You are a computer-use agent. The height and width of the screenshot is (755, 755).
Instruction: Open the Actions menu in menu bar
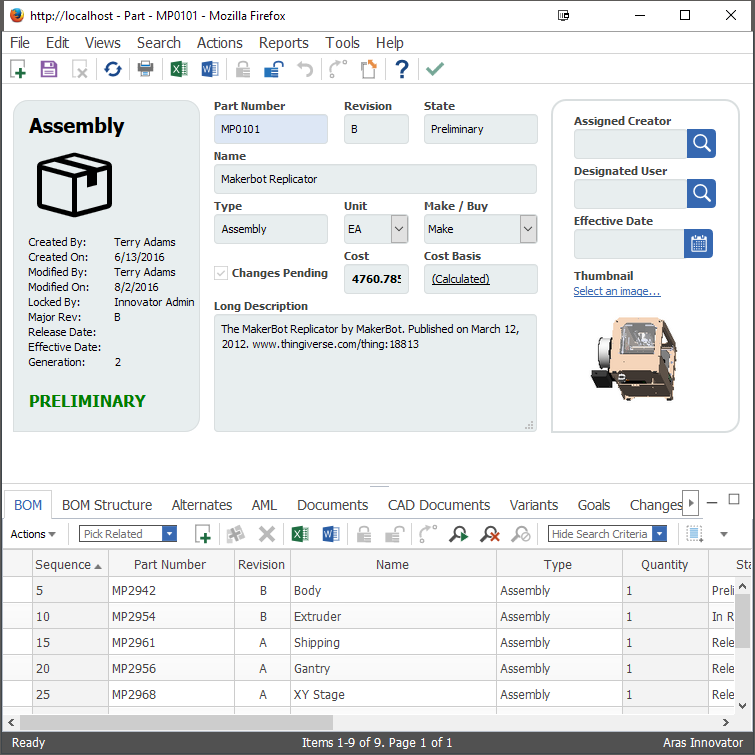coord(220,43)
